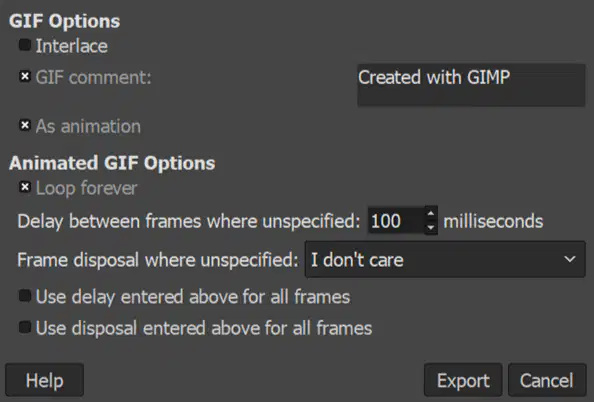Toggle the As animation checkbox
The image size is (594, 402).
(25, 125)
